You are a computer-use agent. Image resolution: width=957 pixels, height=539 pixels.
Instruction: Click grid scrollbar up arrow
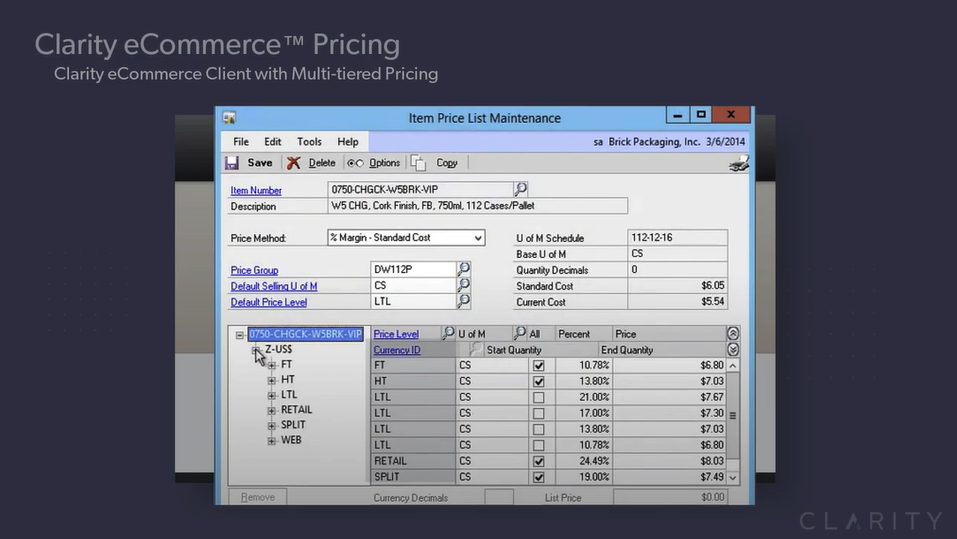(x=733, y=366)
